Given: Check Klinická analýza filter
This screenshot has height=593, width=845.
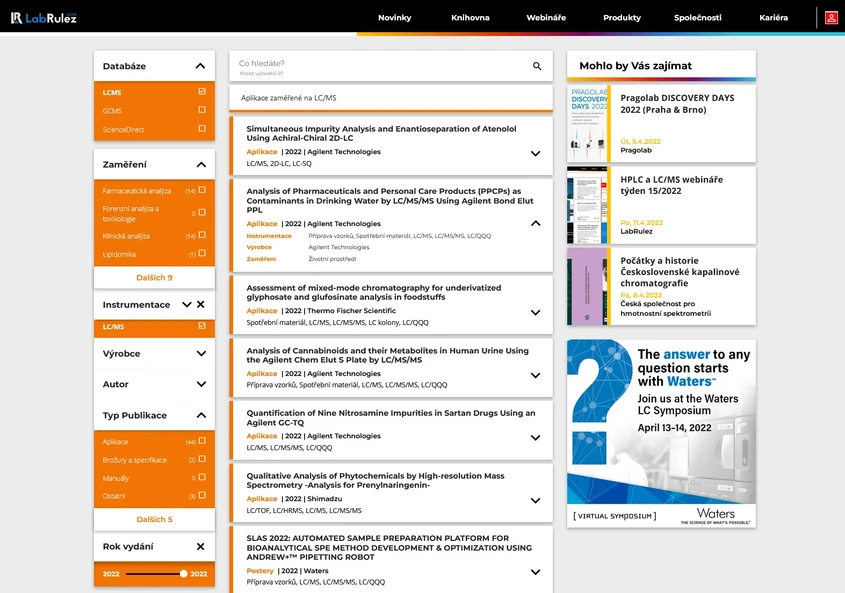Looking at the screenshot, I should pyautogui.click(x=202, y=235).
